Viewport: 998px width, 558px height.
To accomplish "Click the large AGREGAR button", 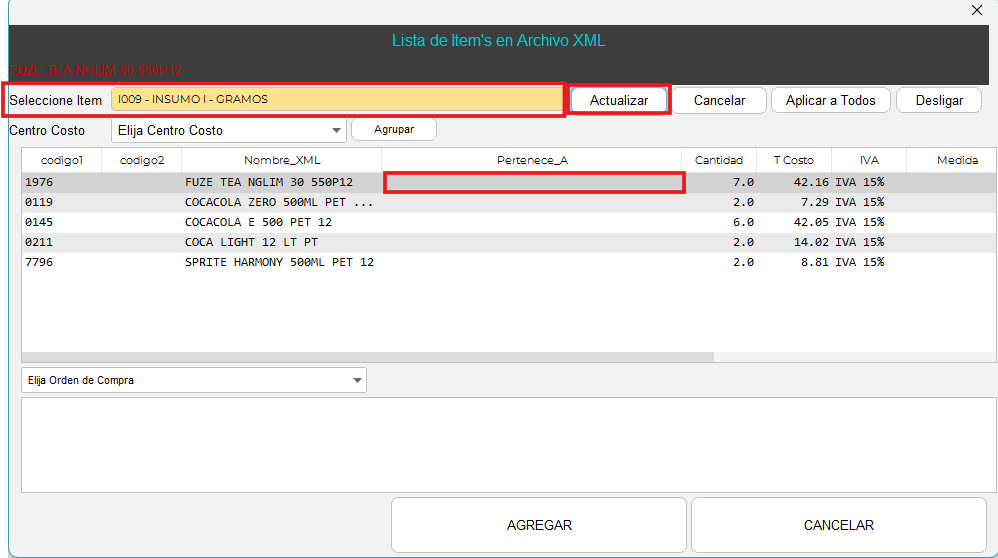I will tap(539, 525).
